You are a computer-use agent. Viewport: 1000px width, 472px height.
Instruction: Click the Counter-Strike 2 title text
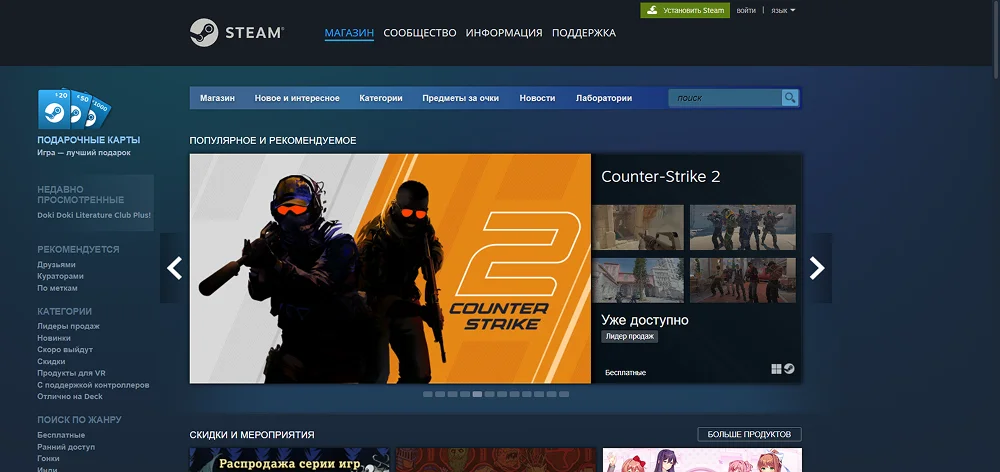[661, 177]
